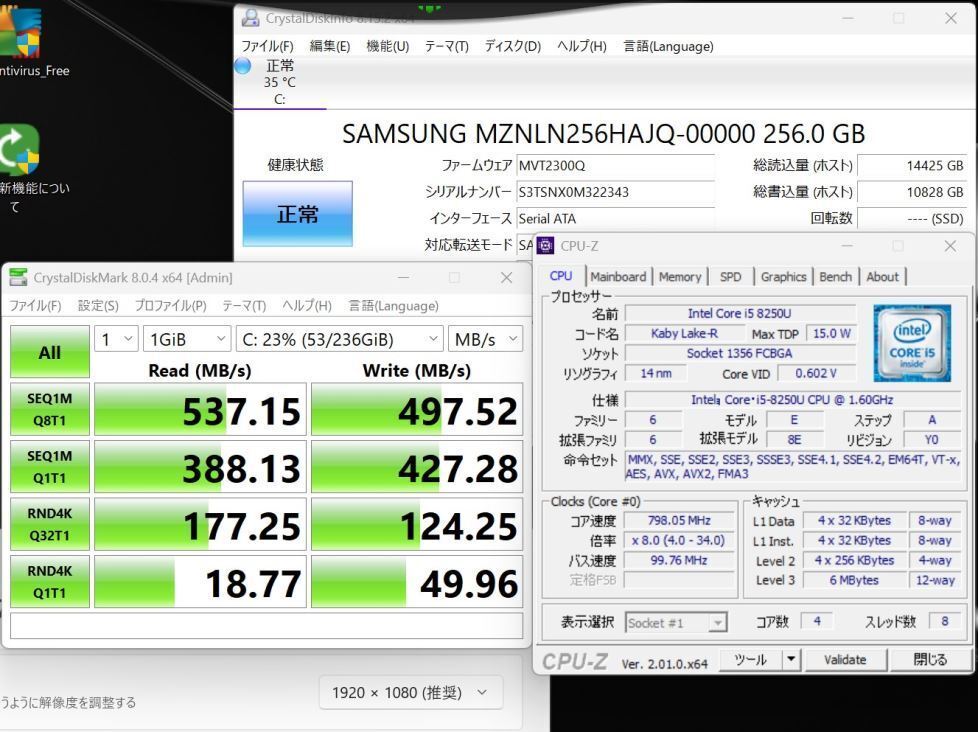Click the 正常 health status button
The width and height of the screenshot is (978, 732).
[x=298, y=214]
